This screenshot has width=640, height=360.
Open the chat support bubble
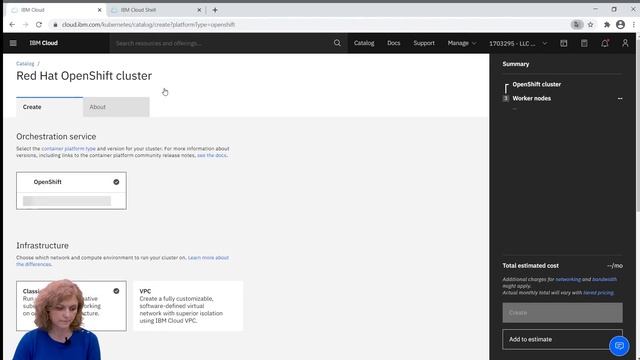click(x=619, y=346)
